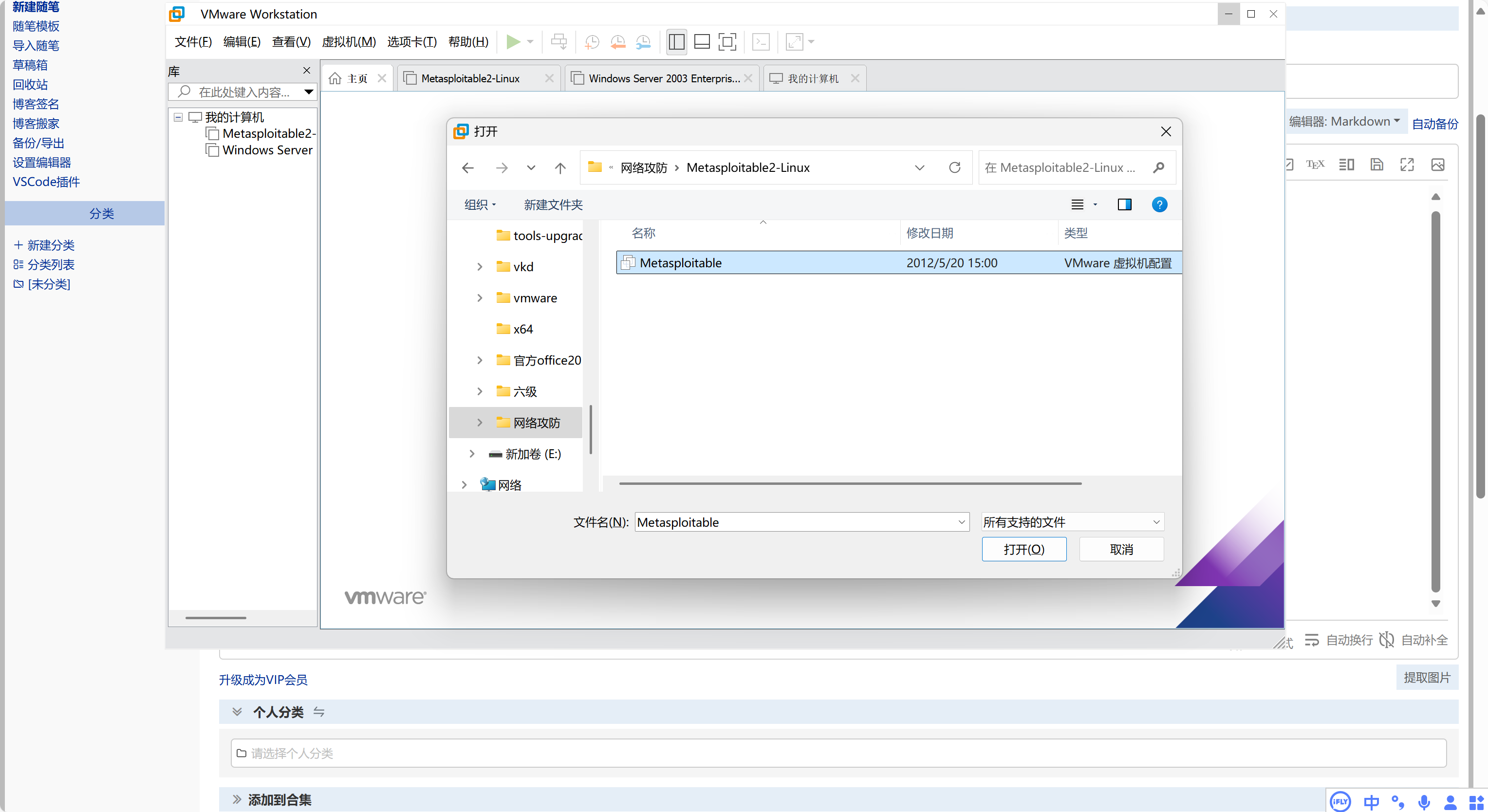Collapse the 我的计算机 library tree node
This screenshot has width=1488, height=812.
click(x=179, y=117)
